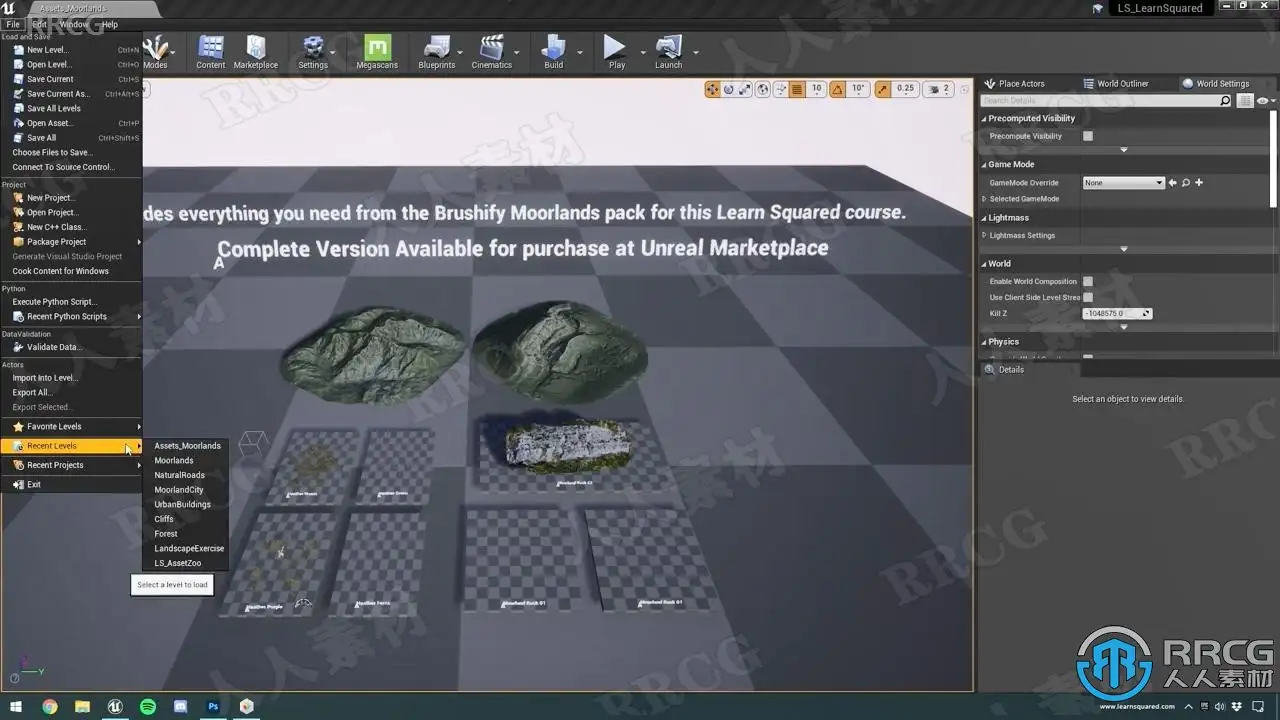Open the GameMode Override dropdown
1280x720 pixels.
(x=1124, y=183)
